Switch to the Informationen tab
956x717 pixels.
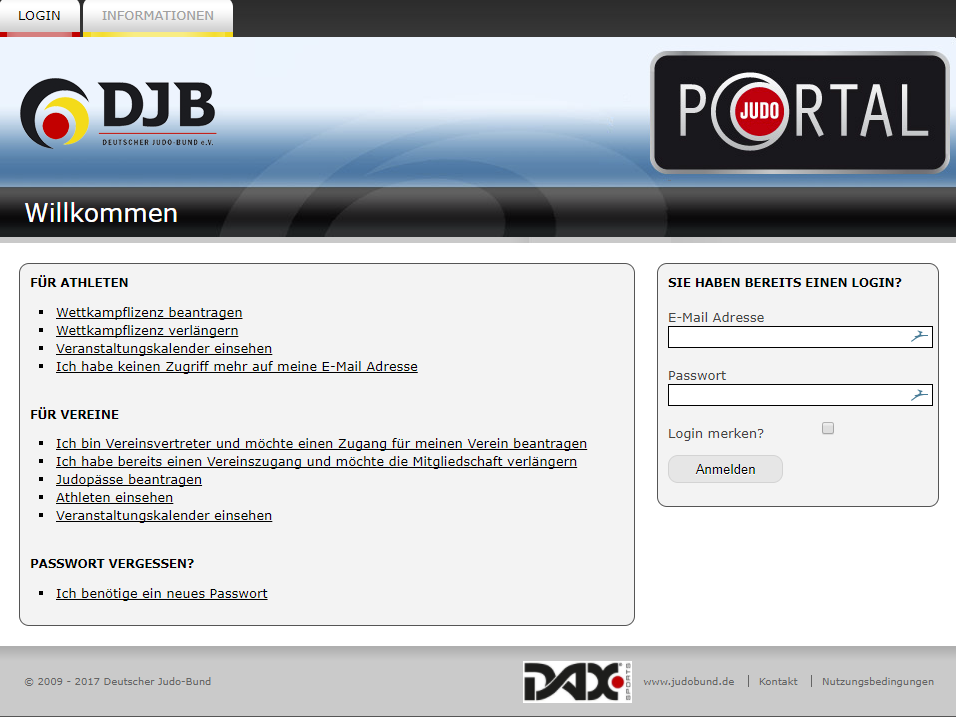tap(158, 16)
